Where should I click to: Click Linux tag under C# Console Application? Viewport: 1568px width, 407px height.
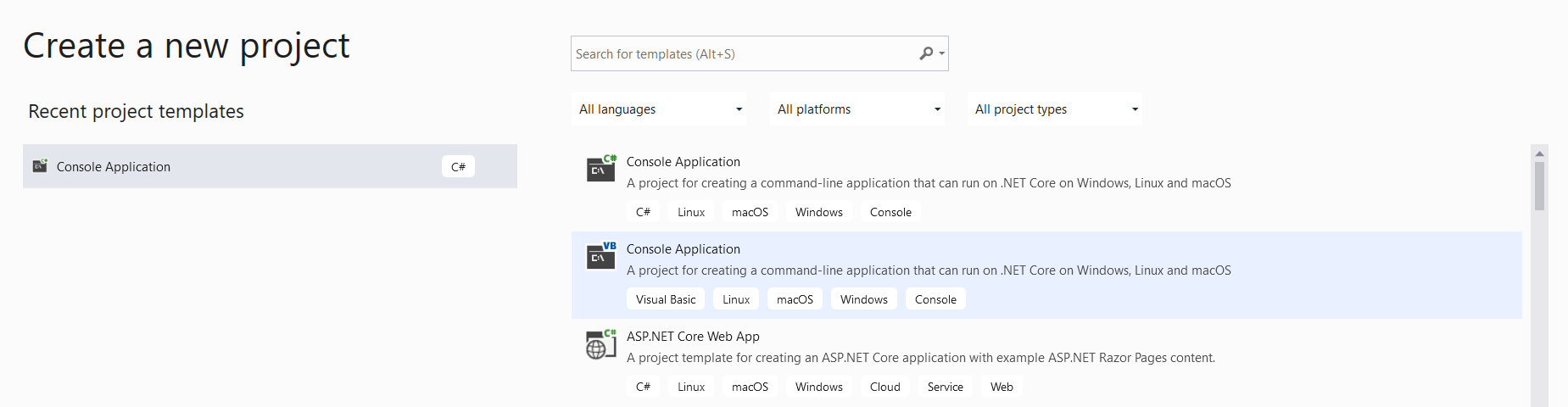691,212
